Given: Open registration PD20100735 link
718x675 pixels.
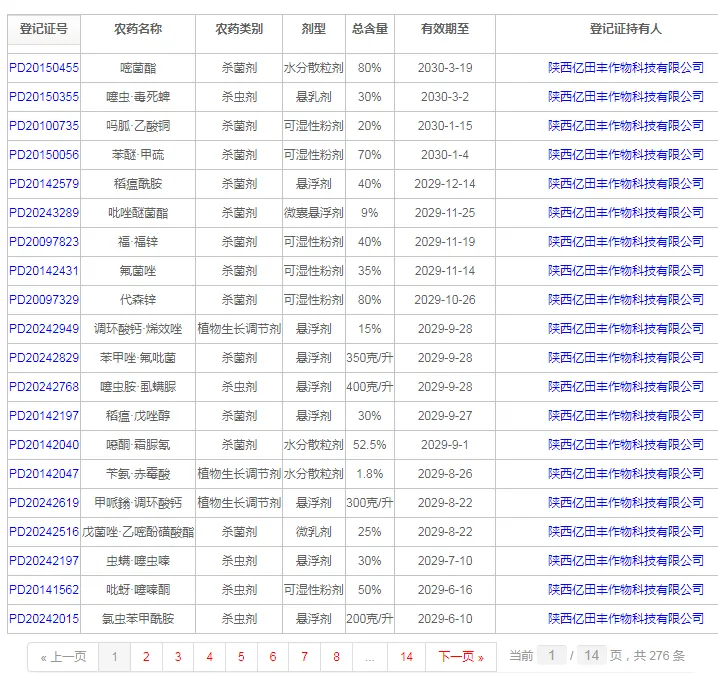Looking at the screenshot, I should 44,125.
